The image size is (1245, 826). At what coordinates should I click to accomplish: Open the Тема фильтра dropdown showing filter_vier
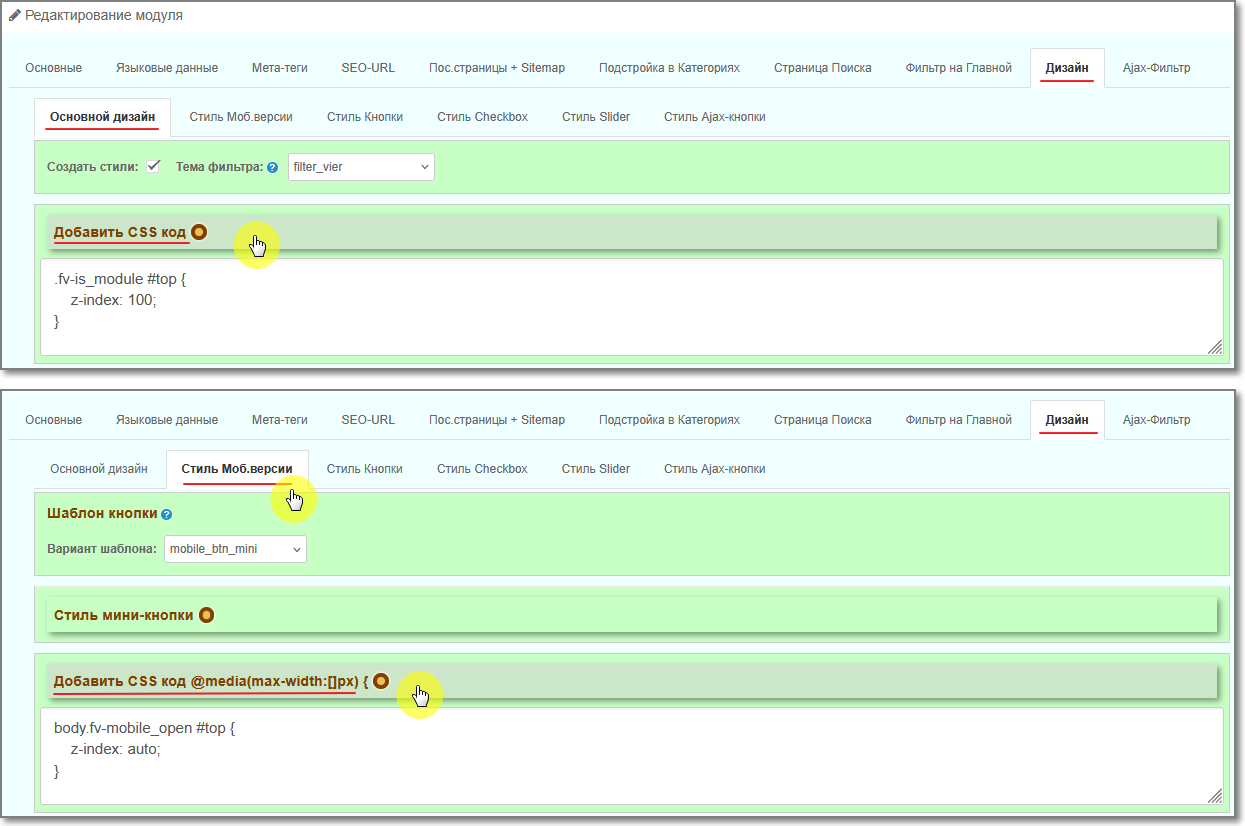(x=361, y=167)
